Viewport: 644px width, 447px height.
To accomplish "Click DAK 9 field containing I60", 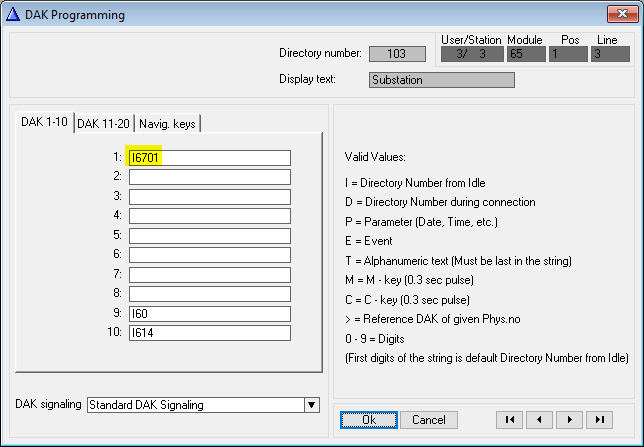I will (210, 314).
